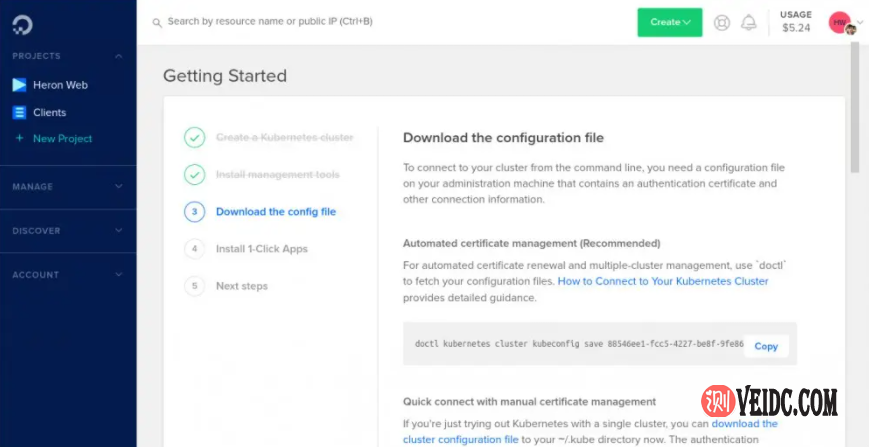
Task: Open the Create dropdown button
Action: coord(669,22)
